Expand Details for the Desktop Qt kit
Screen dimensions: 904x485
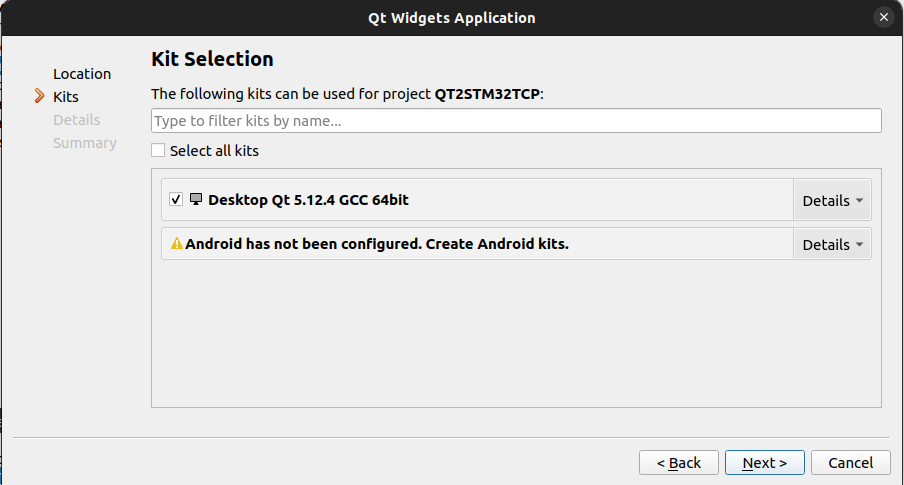coord(832,200)
